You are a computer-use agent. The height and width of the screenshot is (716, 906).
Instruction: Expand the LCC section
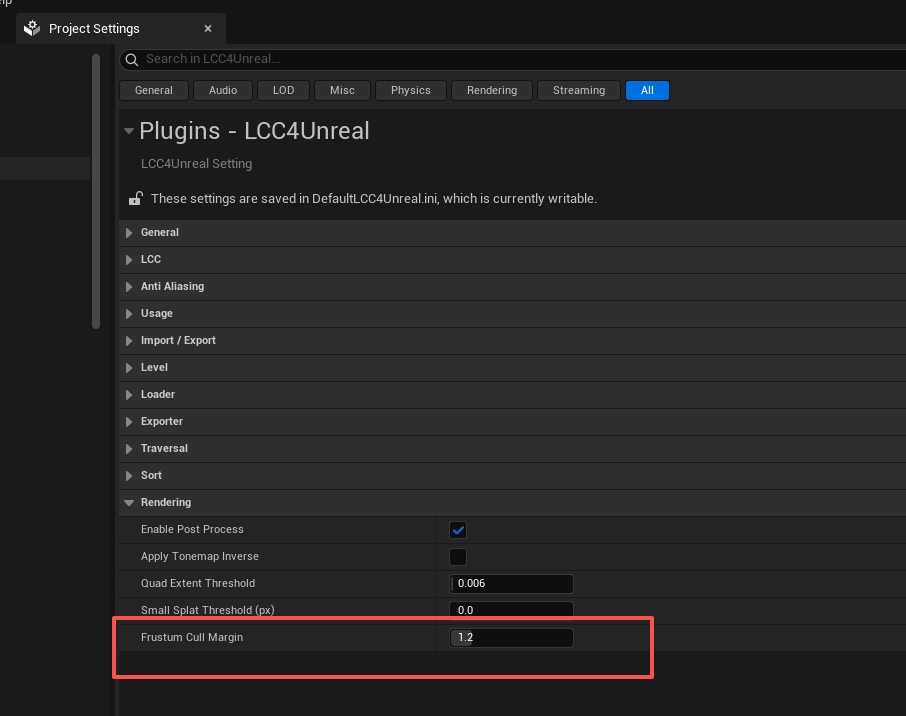129,260
